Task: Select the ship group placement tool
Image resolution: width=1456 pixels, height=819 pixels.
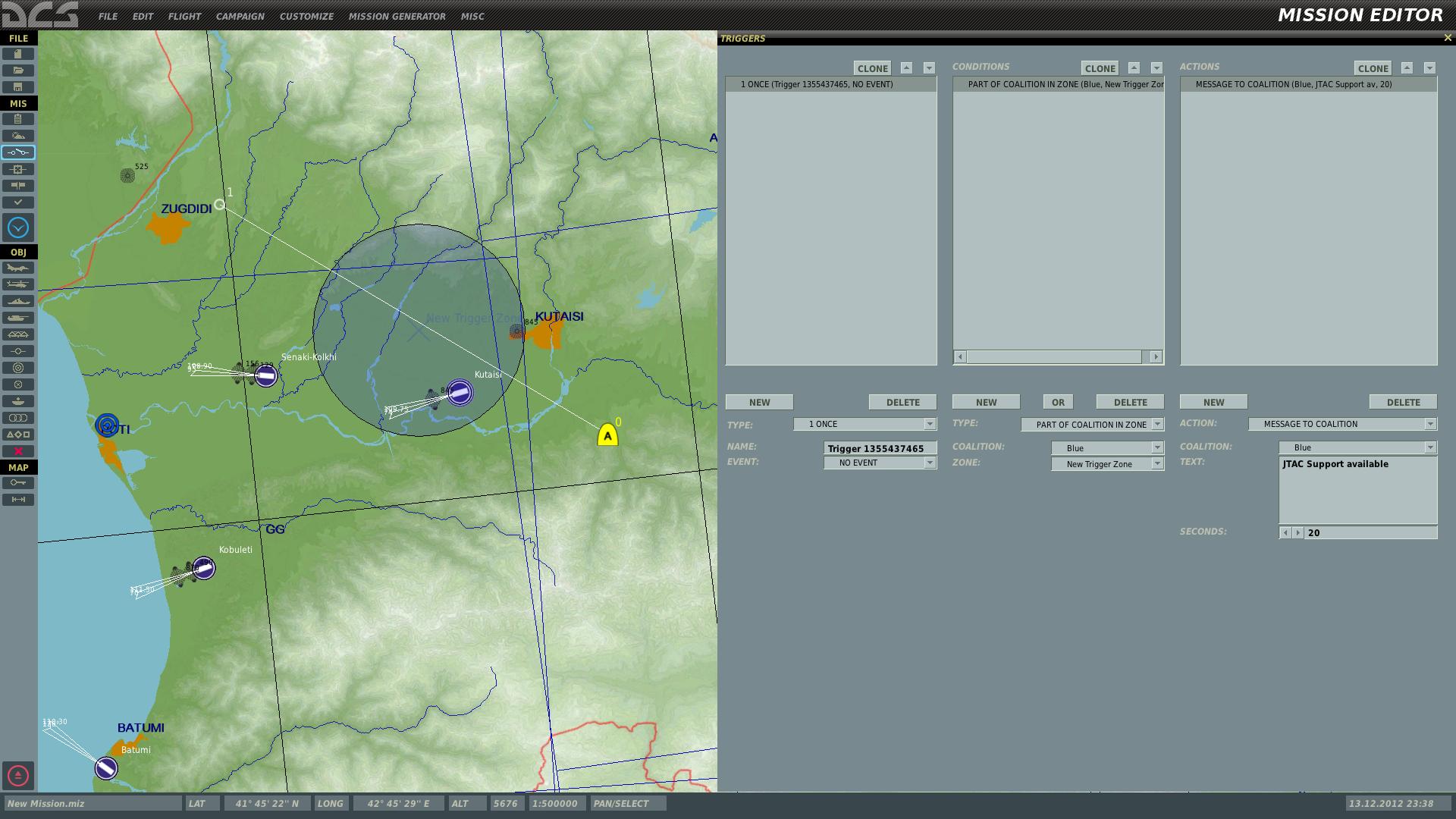Action: pos(18,301)
